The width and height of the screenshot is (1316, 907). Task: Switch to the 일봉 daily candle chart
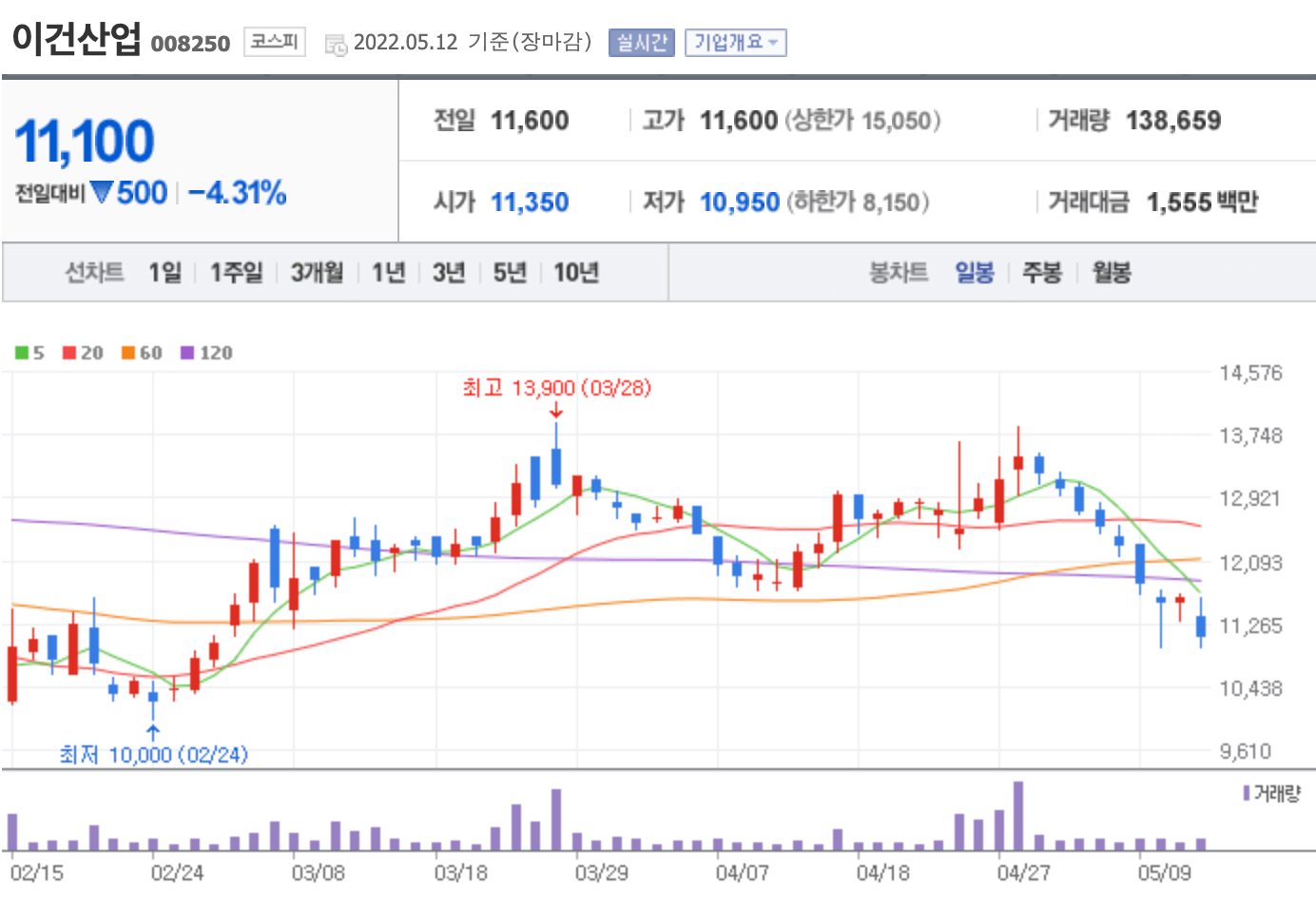[975, 273]
